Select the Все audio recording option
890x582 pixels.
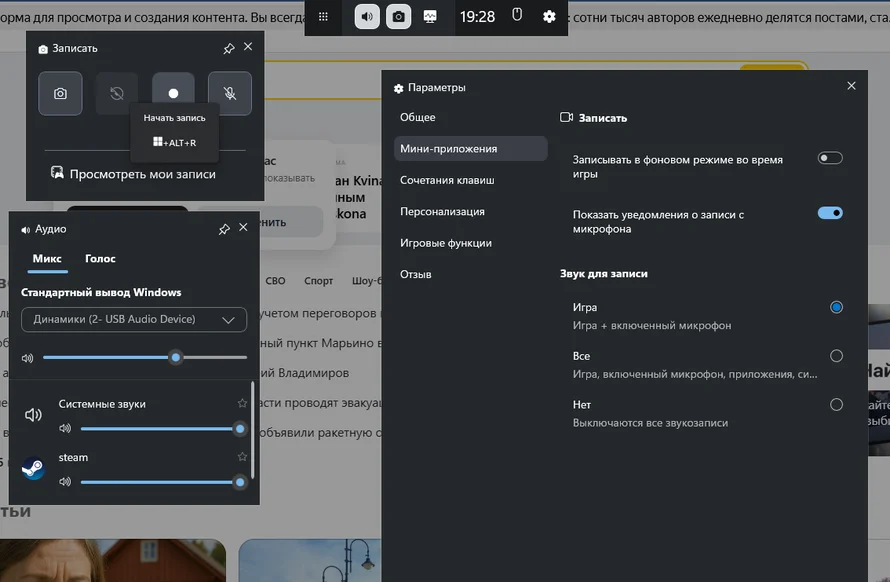click(x=836, y=356)
